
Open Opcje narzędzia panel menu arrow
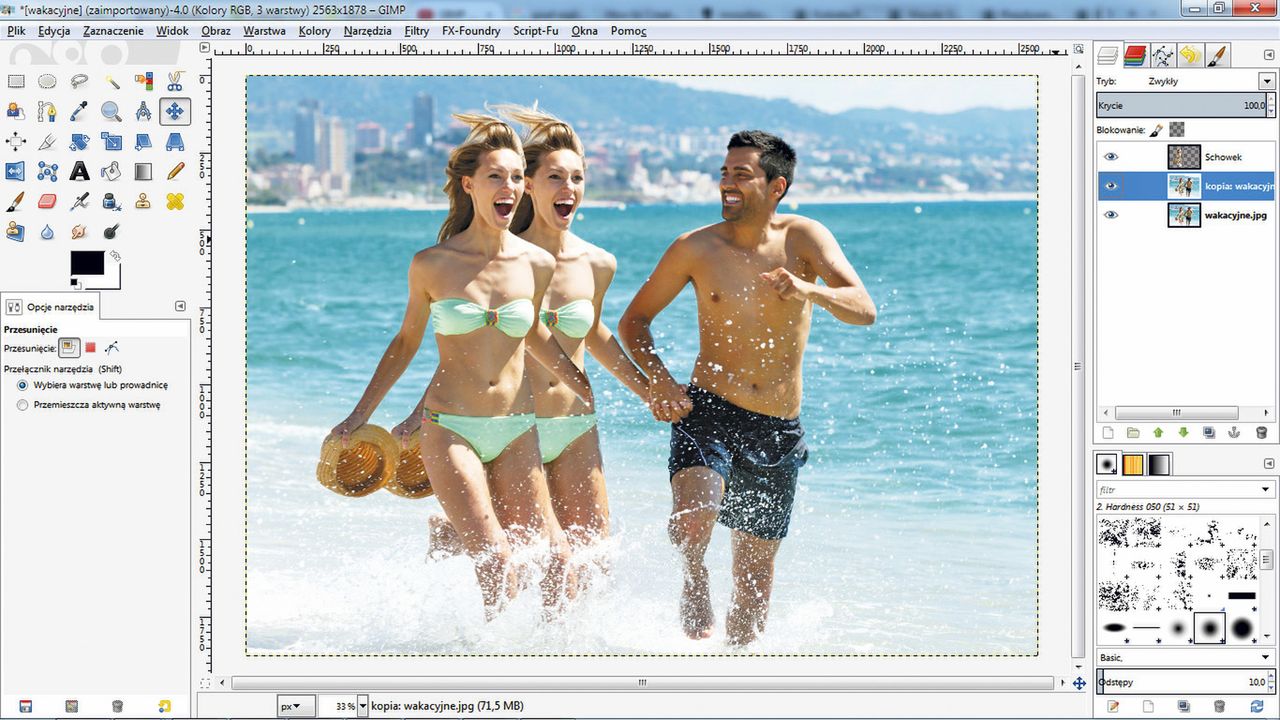point(180,306)
